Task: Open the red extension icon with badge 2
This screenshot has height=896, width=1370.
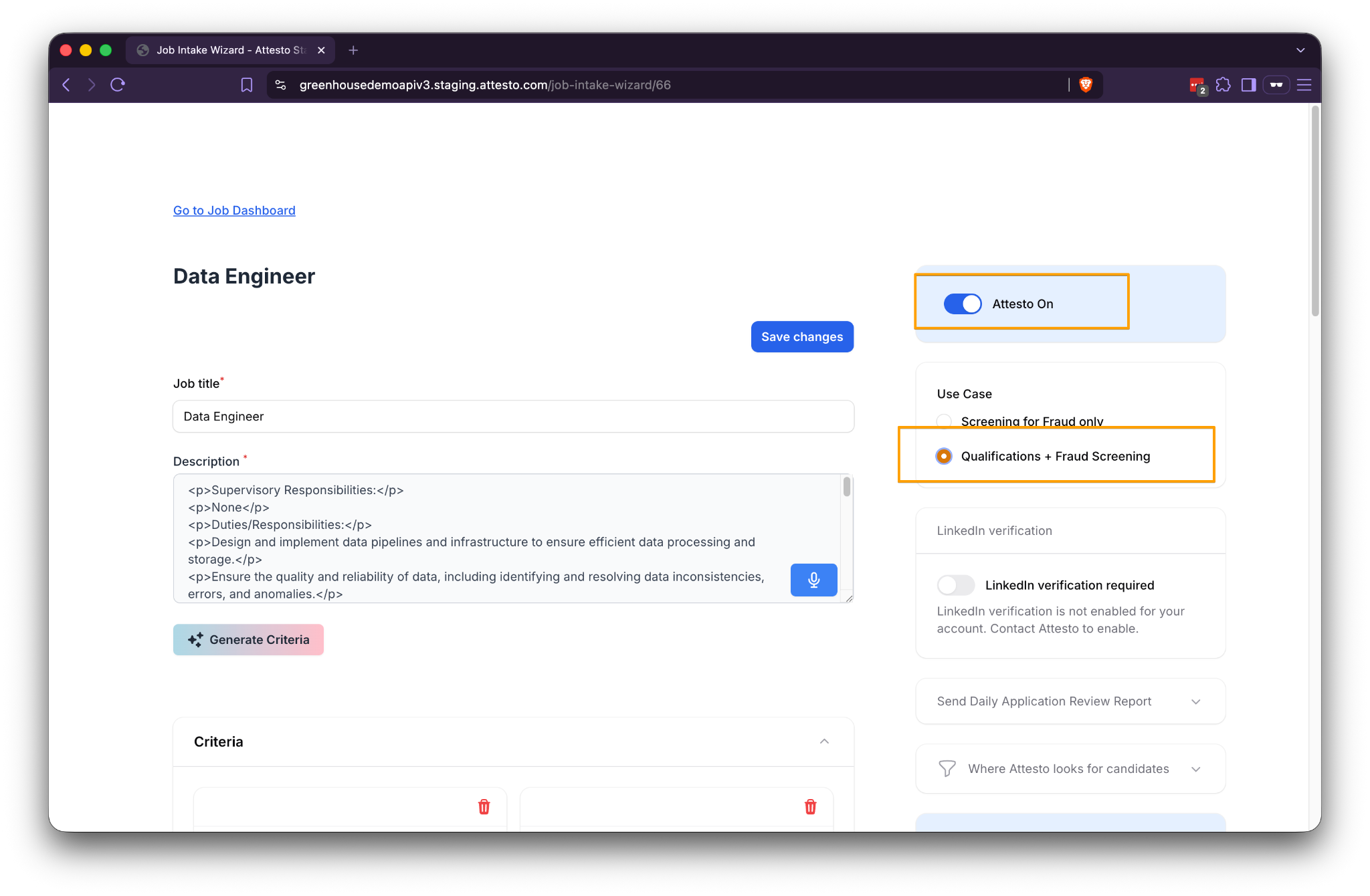Action: point(1197,86)
